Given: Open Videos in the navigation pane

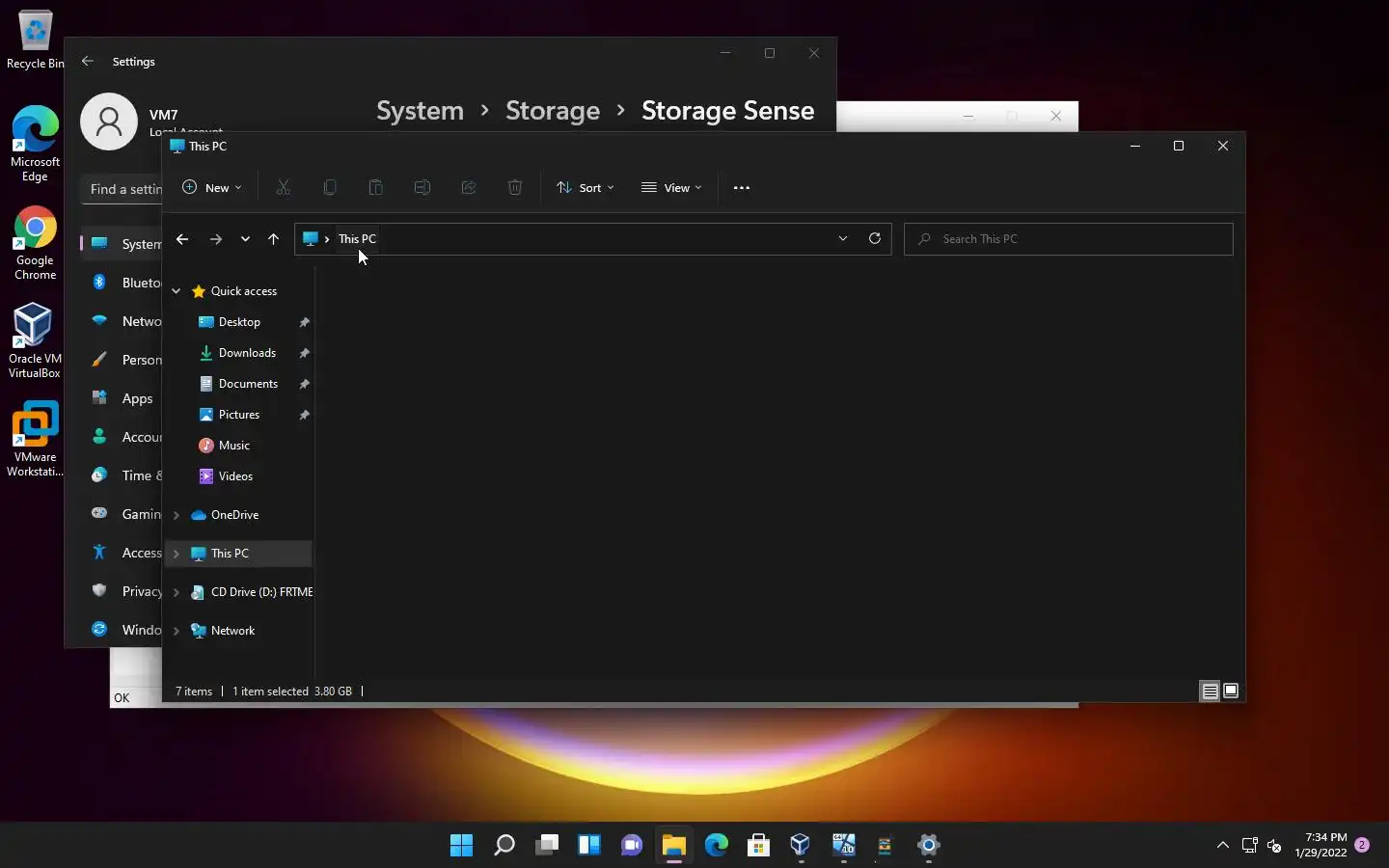Looking at the screenshot, I should coord(235,476).
